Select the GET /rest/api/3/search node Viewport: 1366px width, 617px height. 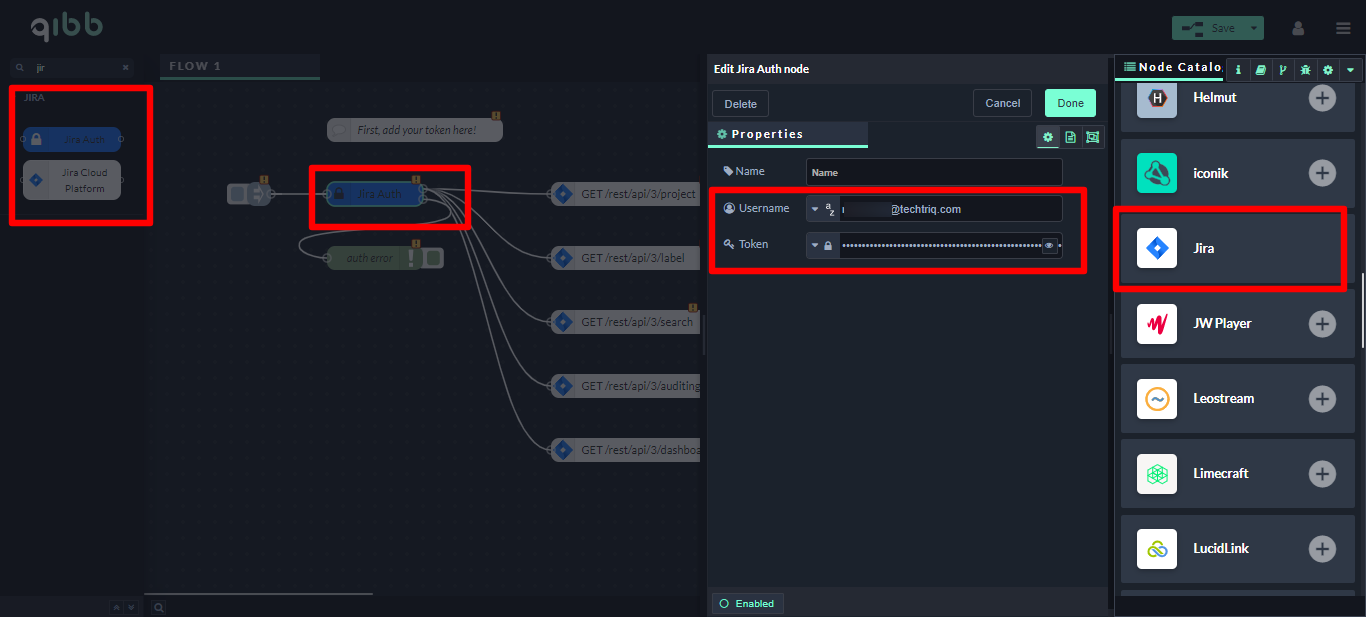pyautogui.click(x=625, y=322)
